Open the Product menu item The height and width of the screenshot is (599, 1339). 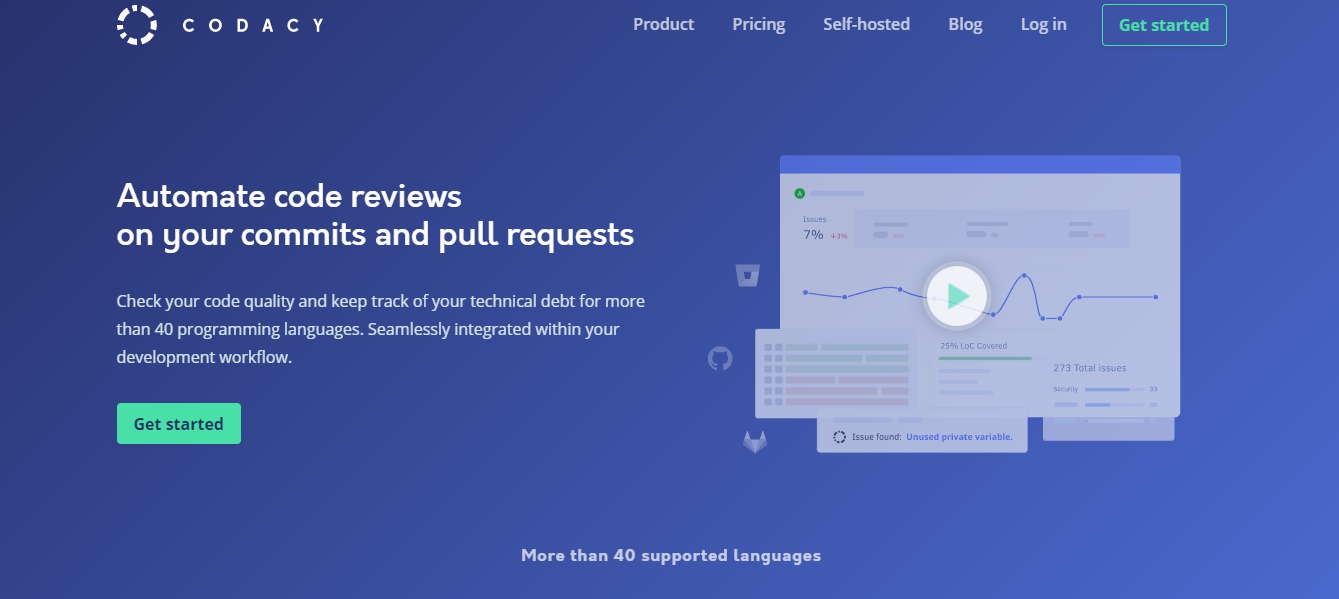point(663,24)
